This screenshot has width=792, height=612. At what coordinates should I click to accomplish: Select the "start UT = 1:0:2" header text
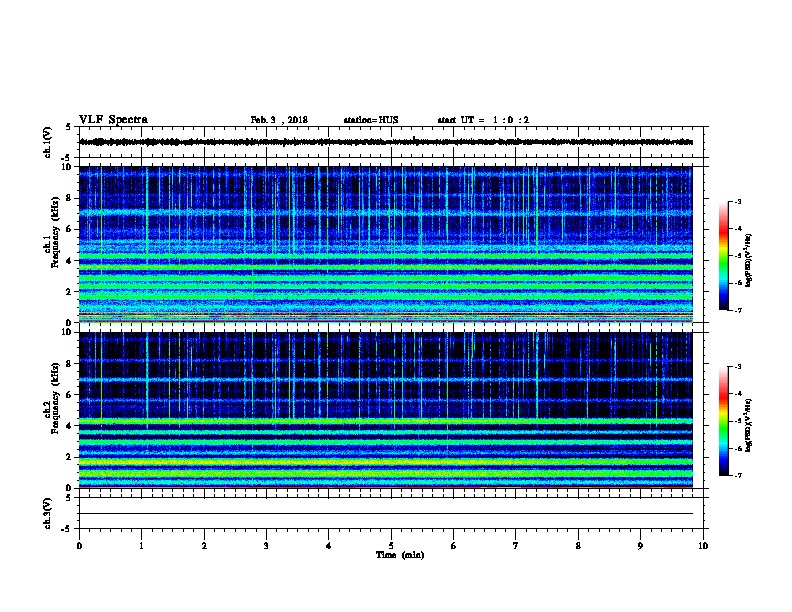pyautogui.click(x=483, y=120)
